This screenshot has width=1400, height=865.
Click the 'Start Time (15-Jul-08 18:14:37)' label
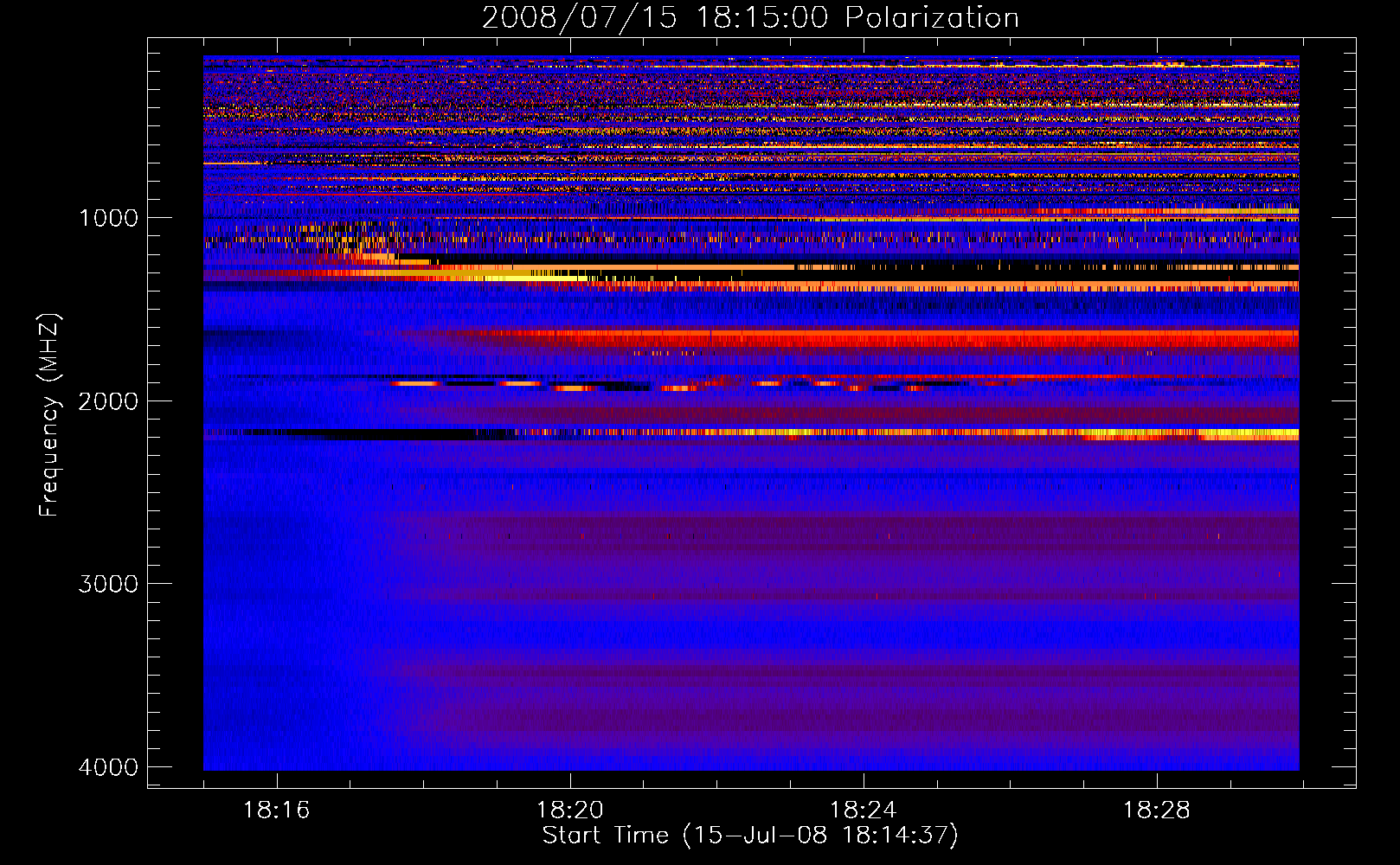click(750, 836)
